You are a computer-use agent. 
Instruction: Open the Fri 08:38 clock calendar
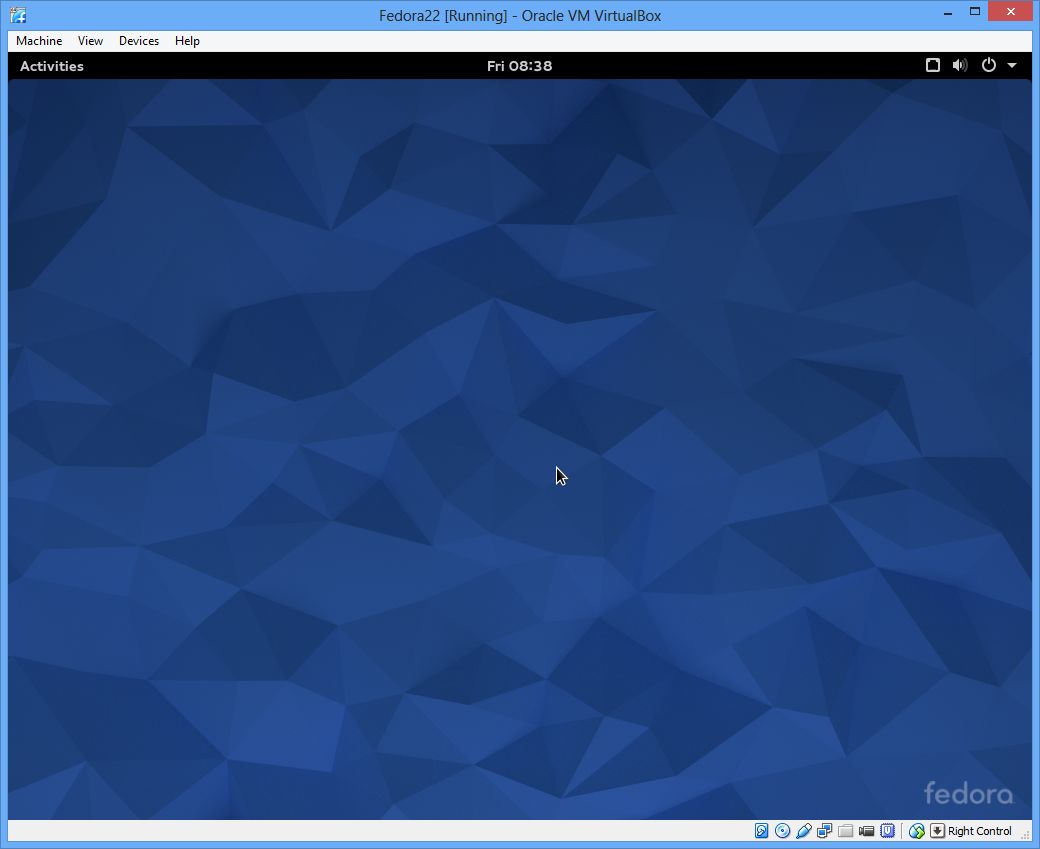click(519, 66)
